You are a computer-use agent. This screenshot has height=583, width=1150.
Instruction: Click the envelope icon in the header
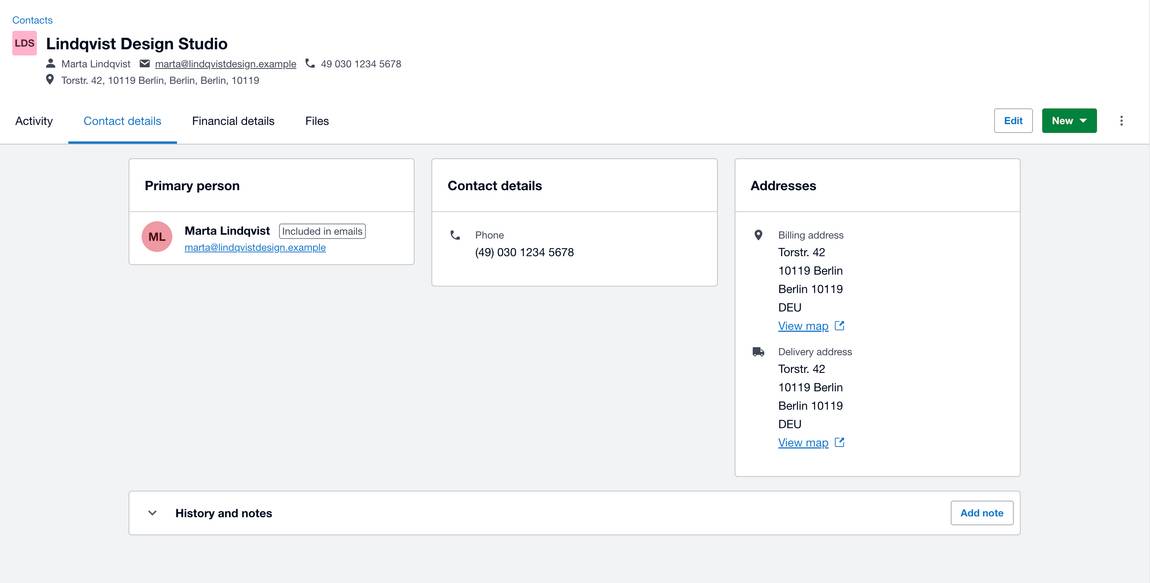pos(144,64)
